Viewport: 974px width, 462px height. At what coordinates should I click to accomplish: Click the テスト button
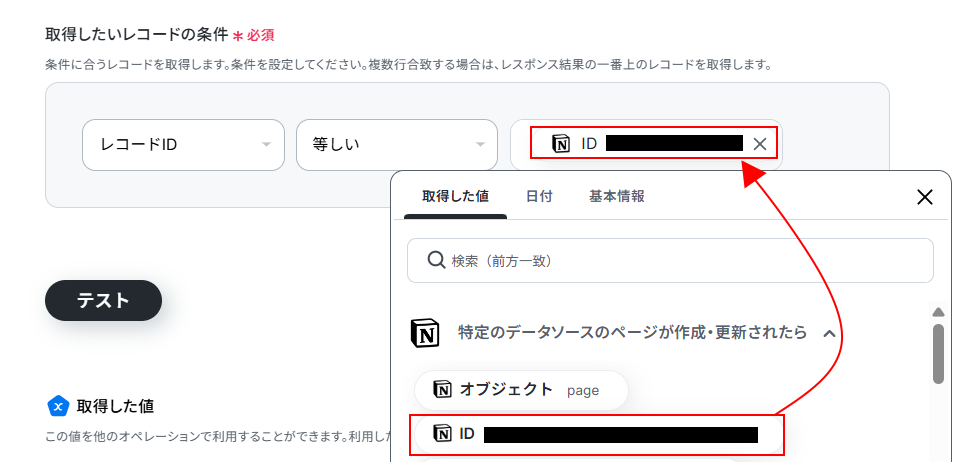[x=103, y=301]
